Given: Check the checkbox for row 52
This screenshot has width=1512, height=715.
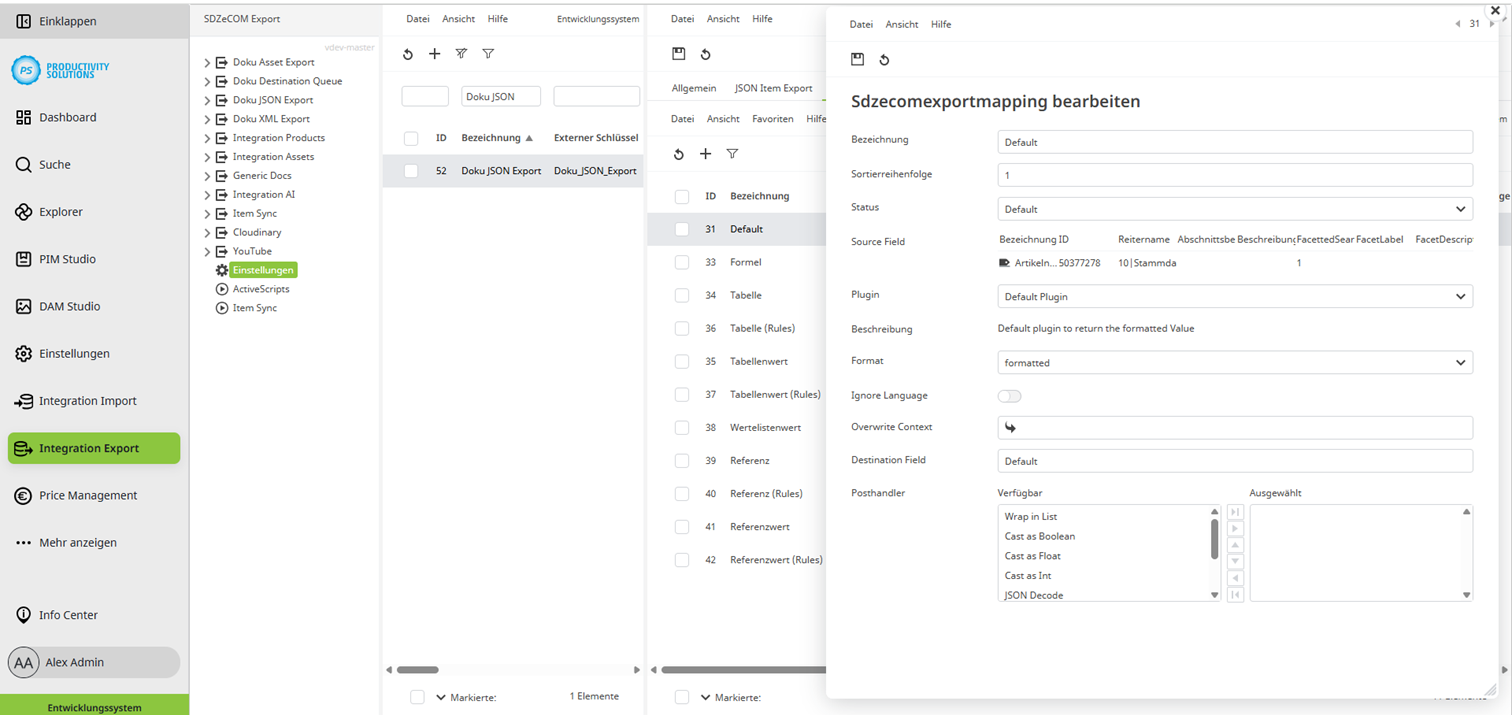Looking at the screenshot, I should (410, 171).
